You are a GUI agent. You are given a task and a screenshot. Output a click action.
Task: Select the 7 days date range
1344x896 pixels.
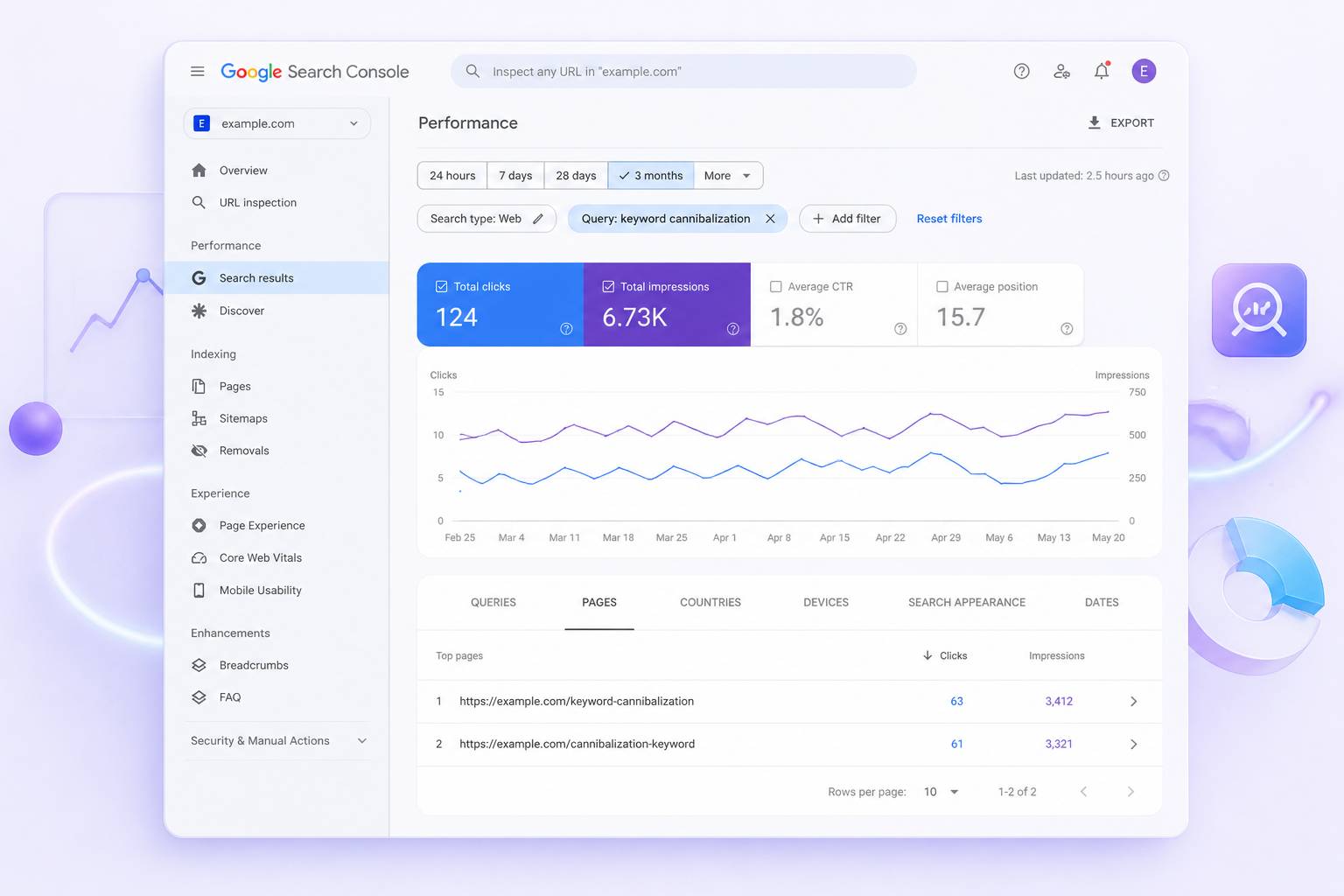tap(515, 176)
